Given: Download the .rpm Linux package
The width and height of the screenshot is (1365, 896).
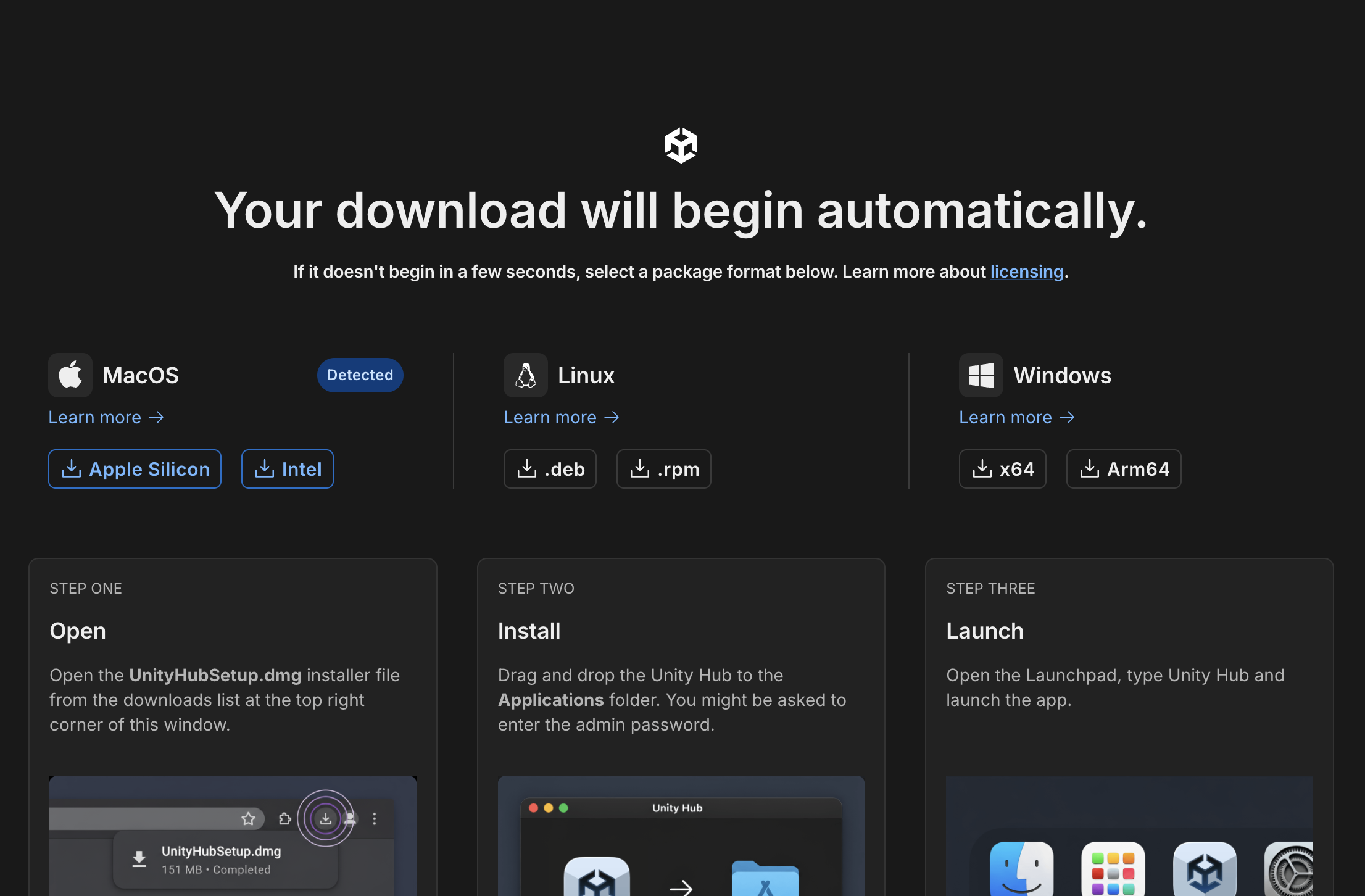Looking at the screenshot, I should point(664,469).
